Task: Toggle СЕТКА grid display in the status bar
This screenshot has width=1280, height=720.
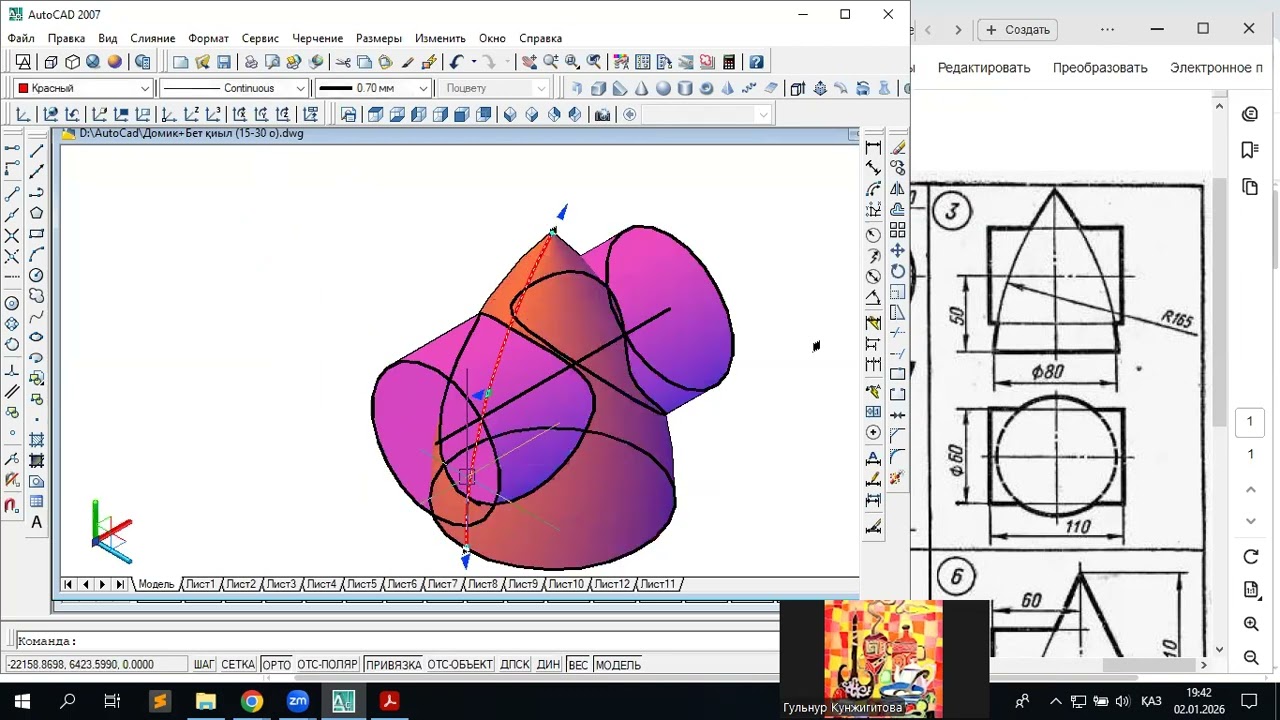Action: click(238, 665)
